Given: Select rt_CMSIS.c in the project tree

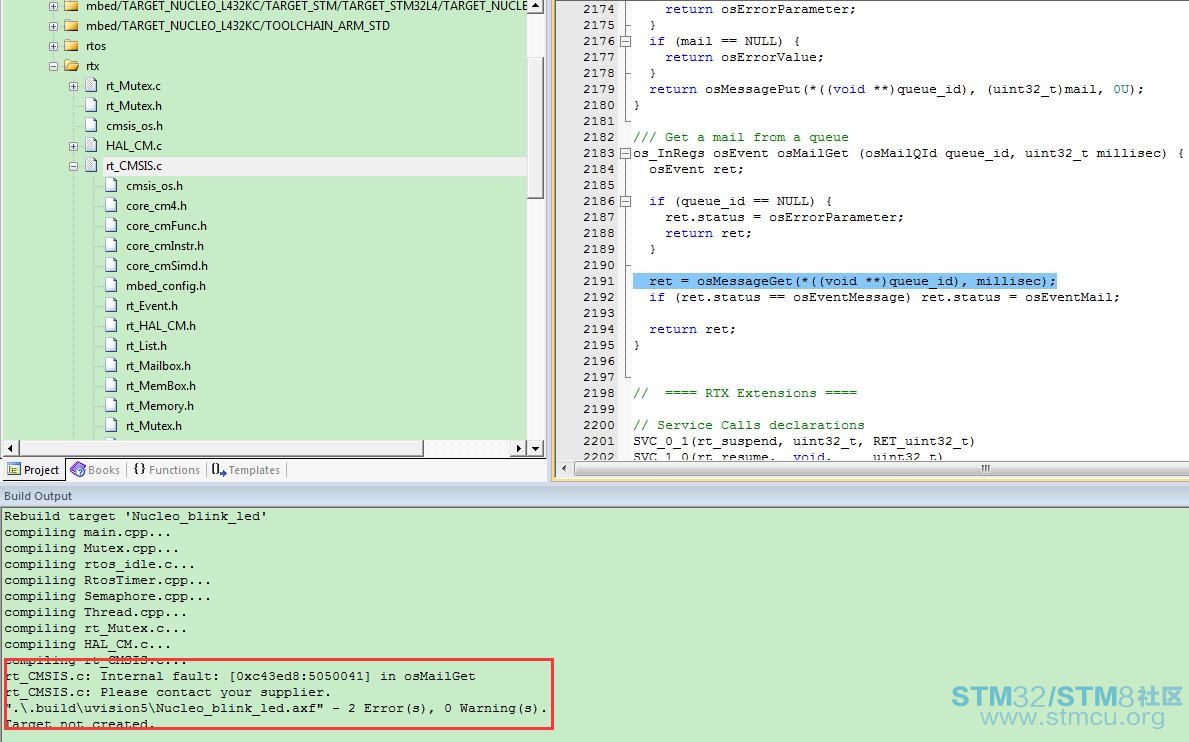Looking at the screenshot, I should pyautogui.click(x=133, y=166).
